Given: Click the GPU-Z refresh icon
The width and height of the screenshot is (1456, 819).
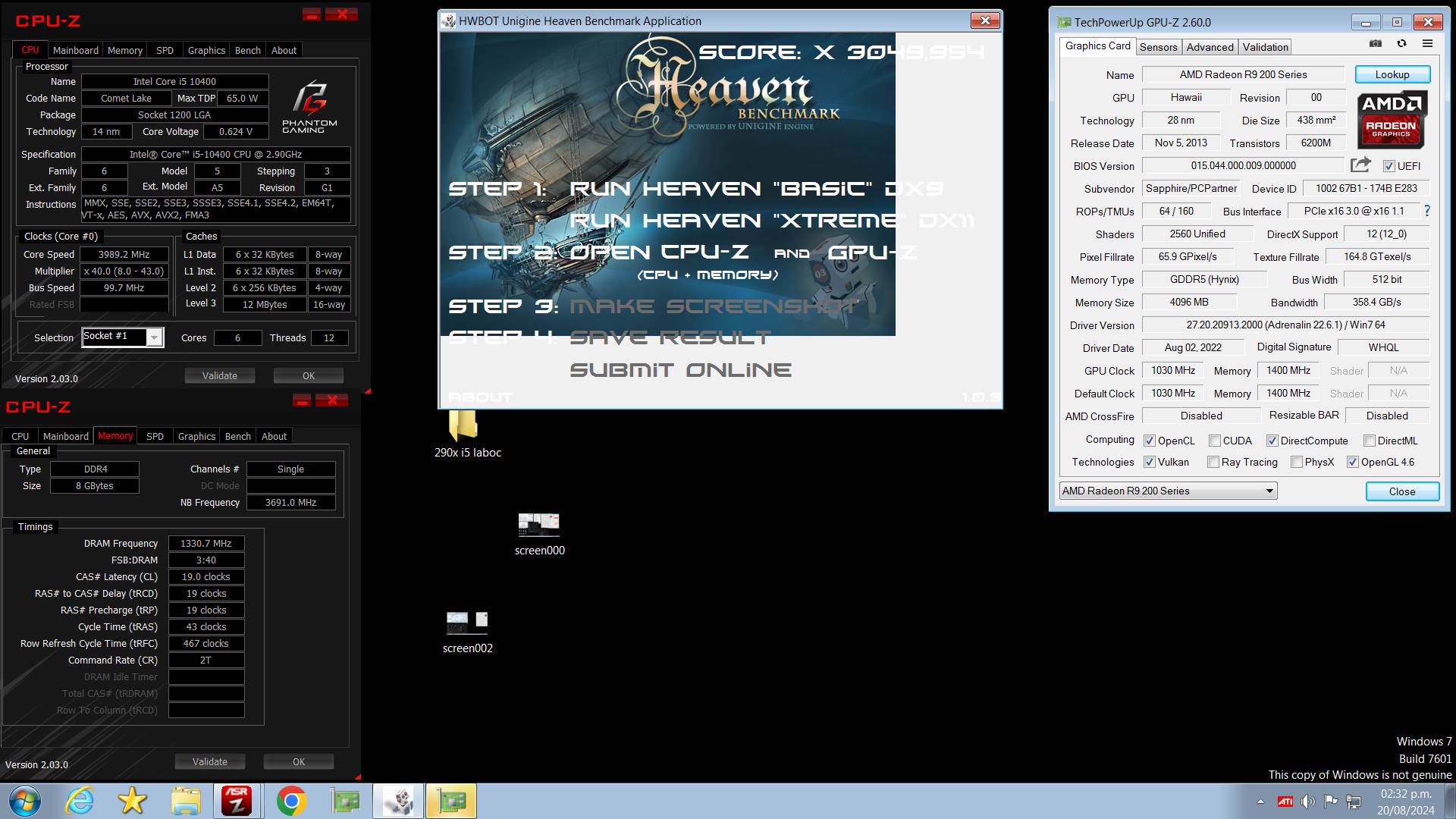Looking at the screenshot, I should 1401,44.
